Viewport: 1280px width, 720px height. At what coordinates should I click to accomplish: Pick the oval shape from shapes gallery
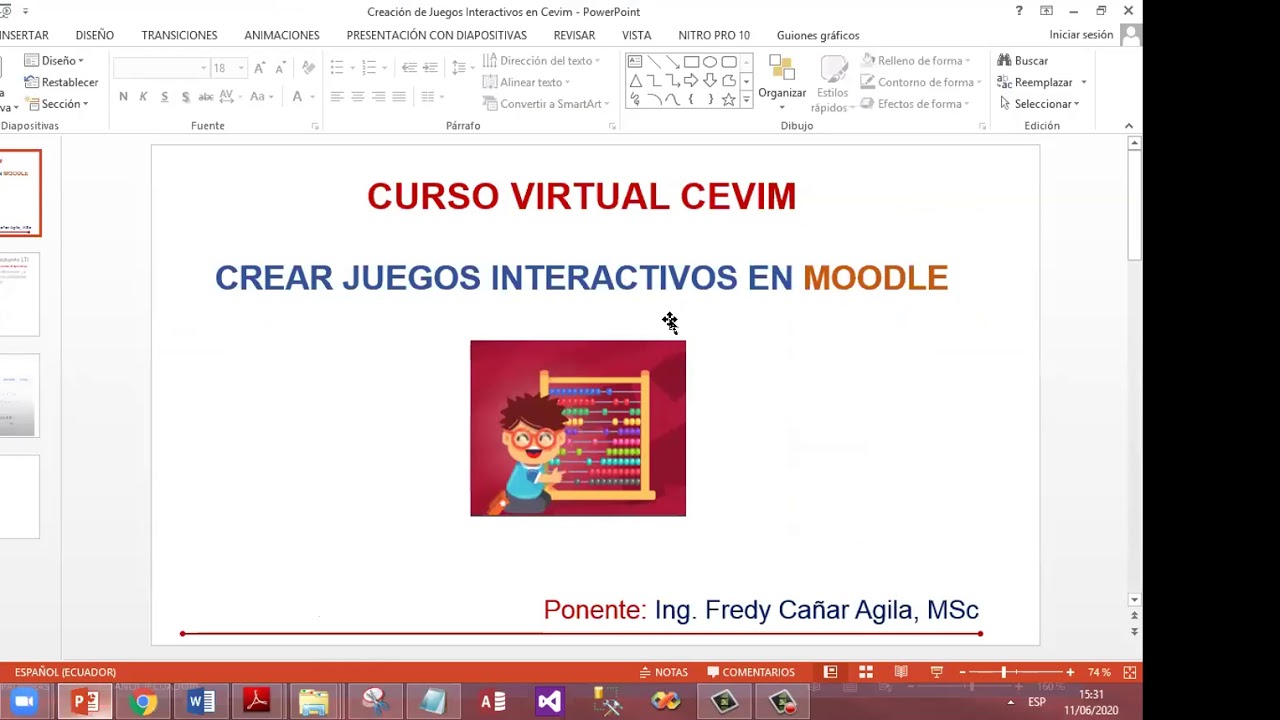pos(710,62)
